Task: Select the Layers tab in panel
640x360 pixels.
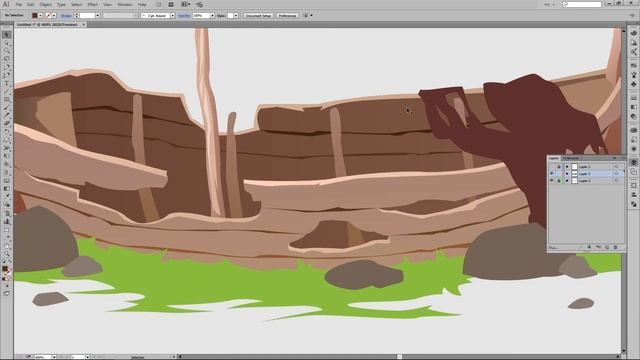Action: click(554, 158)
